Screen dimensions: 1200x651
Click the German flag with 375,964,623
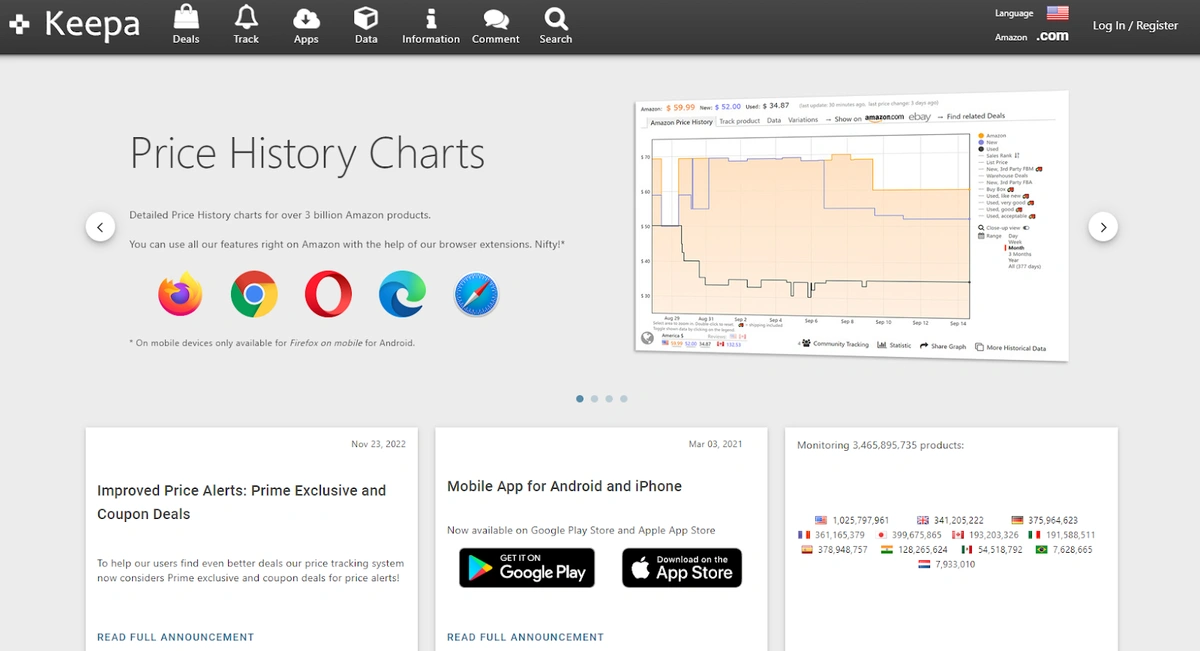(1017, 520)
